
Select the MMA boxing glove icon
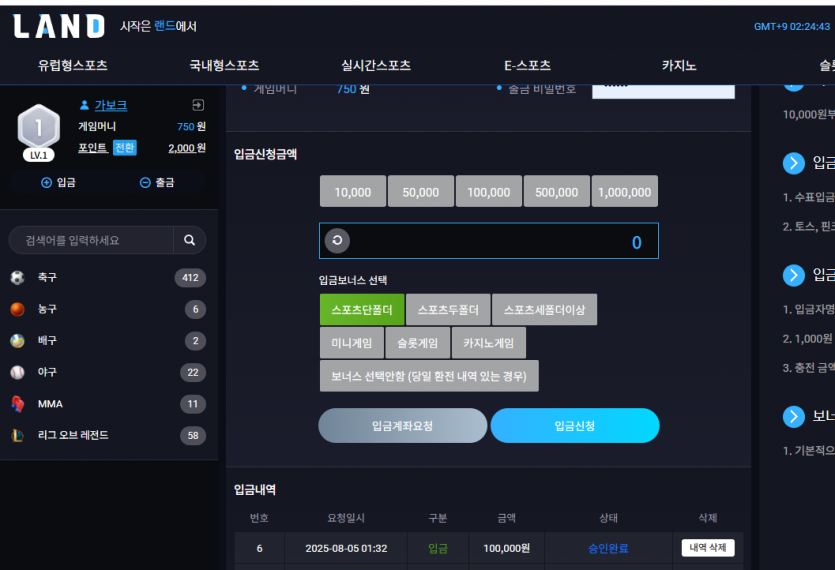[18, 404]
